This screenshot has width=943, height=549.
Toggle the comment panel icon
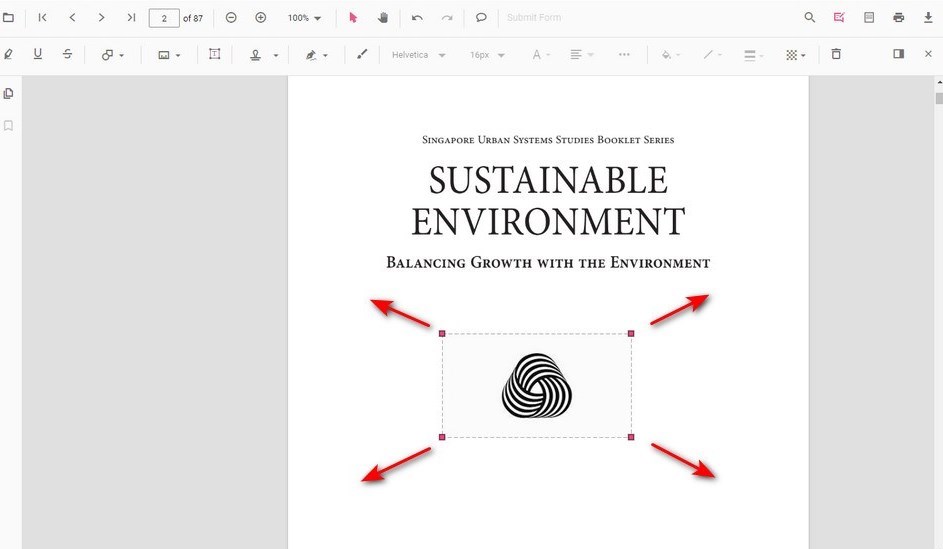click(481, 18)
